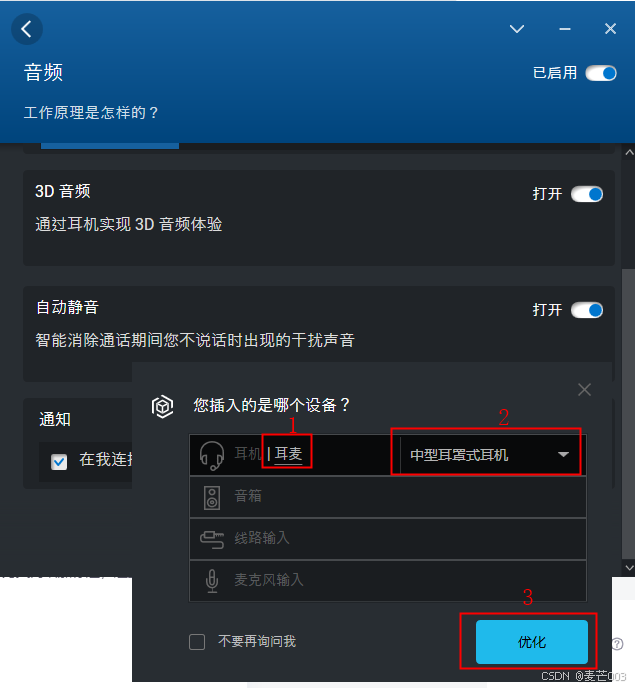Open the 中型耳罩式耳机 dropdown
The height and width of the screenshot is (688, 635).
(489, 455)
